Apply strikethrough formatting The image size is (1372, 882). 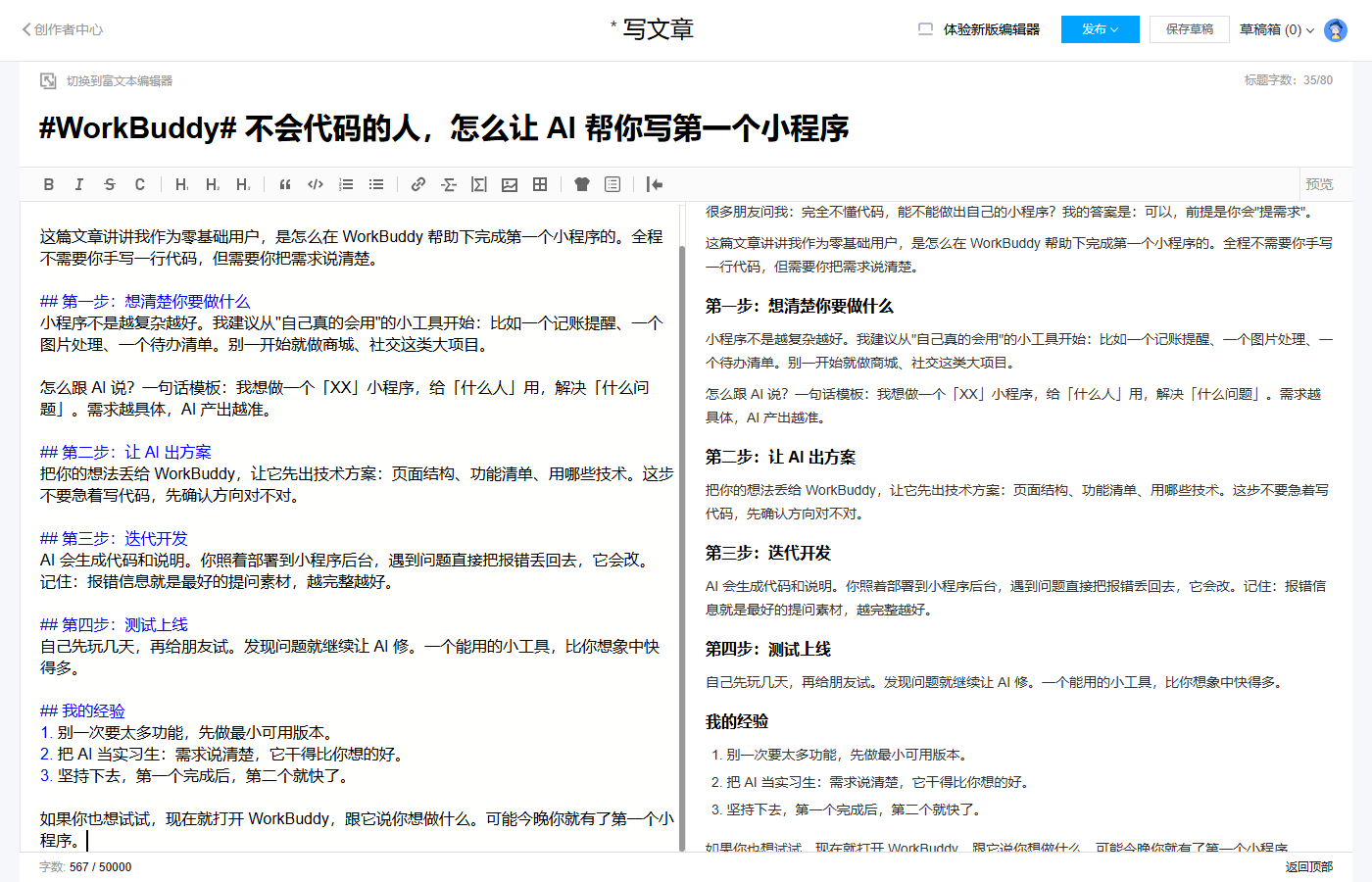[110, 184]
